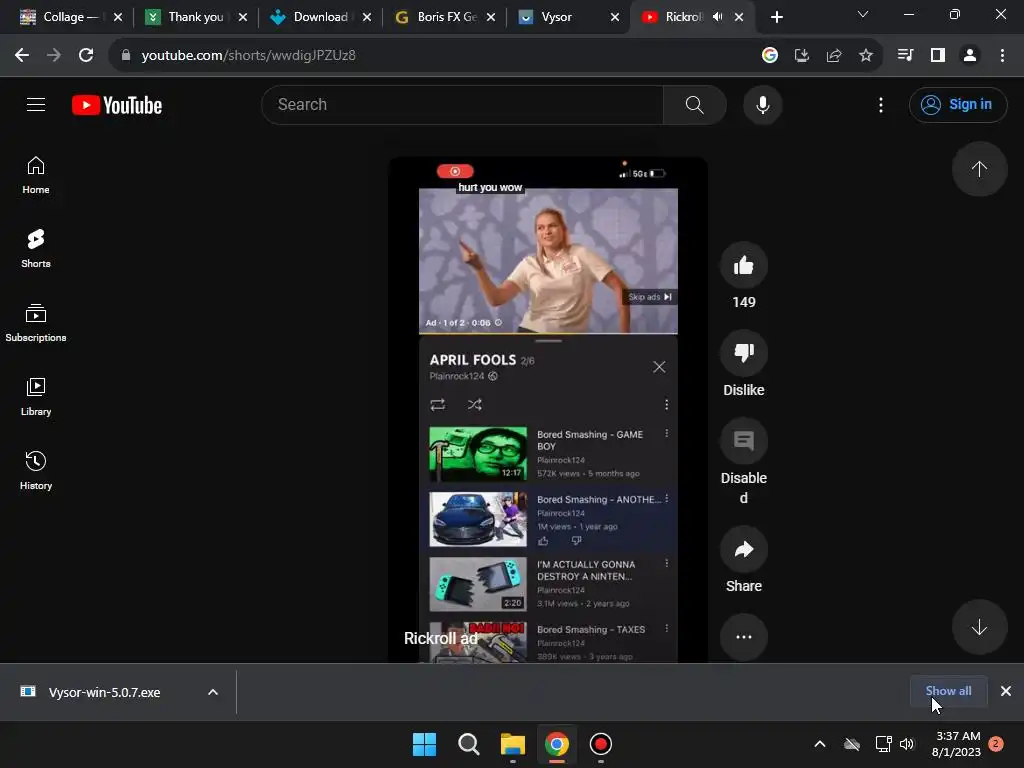Open YouTube settings three-dot menu

[x=880, y=104]
